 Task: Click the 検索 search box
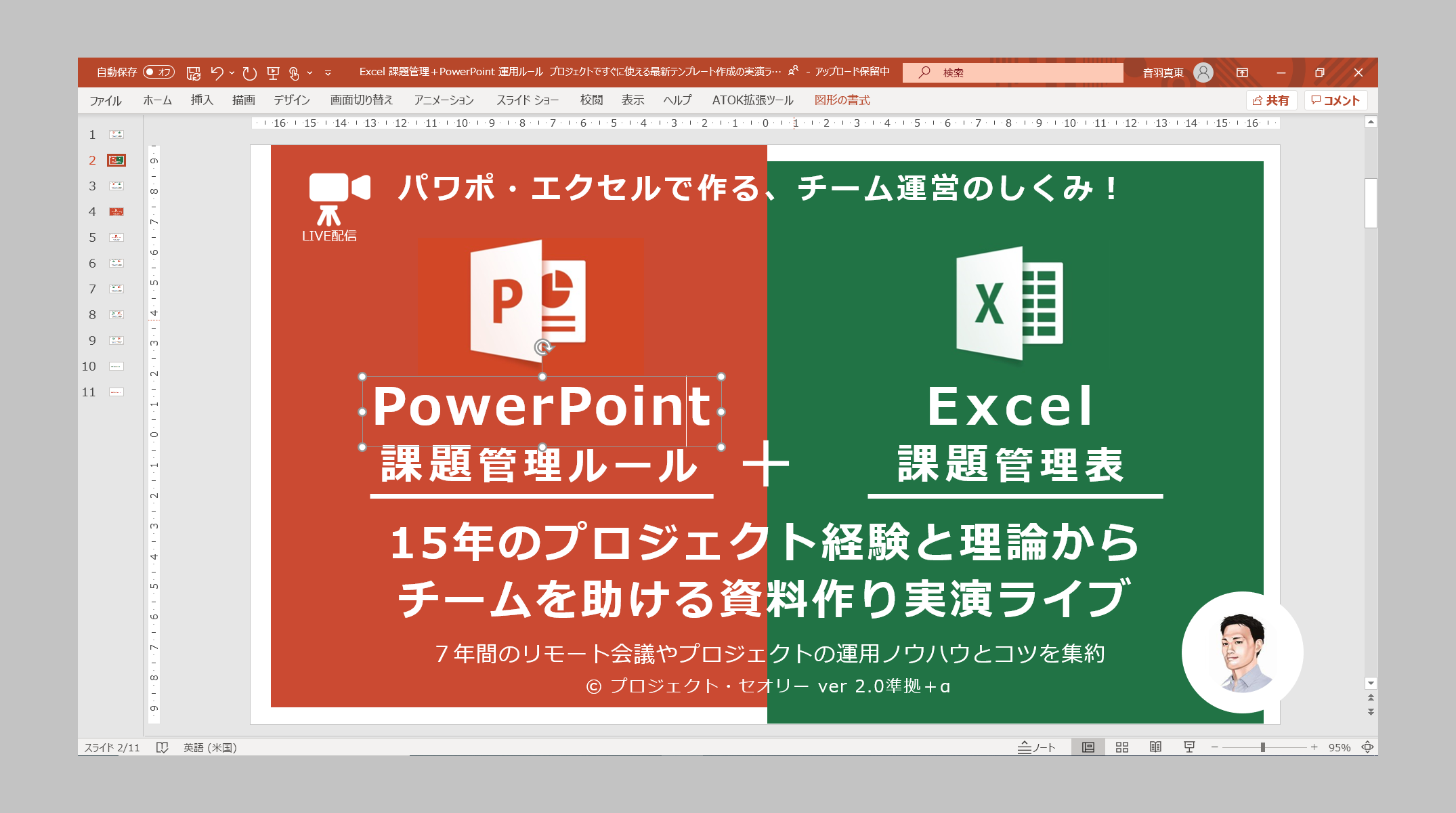[1013, 72]
